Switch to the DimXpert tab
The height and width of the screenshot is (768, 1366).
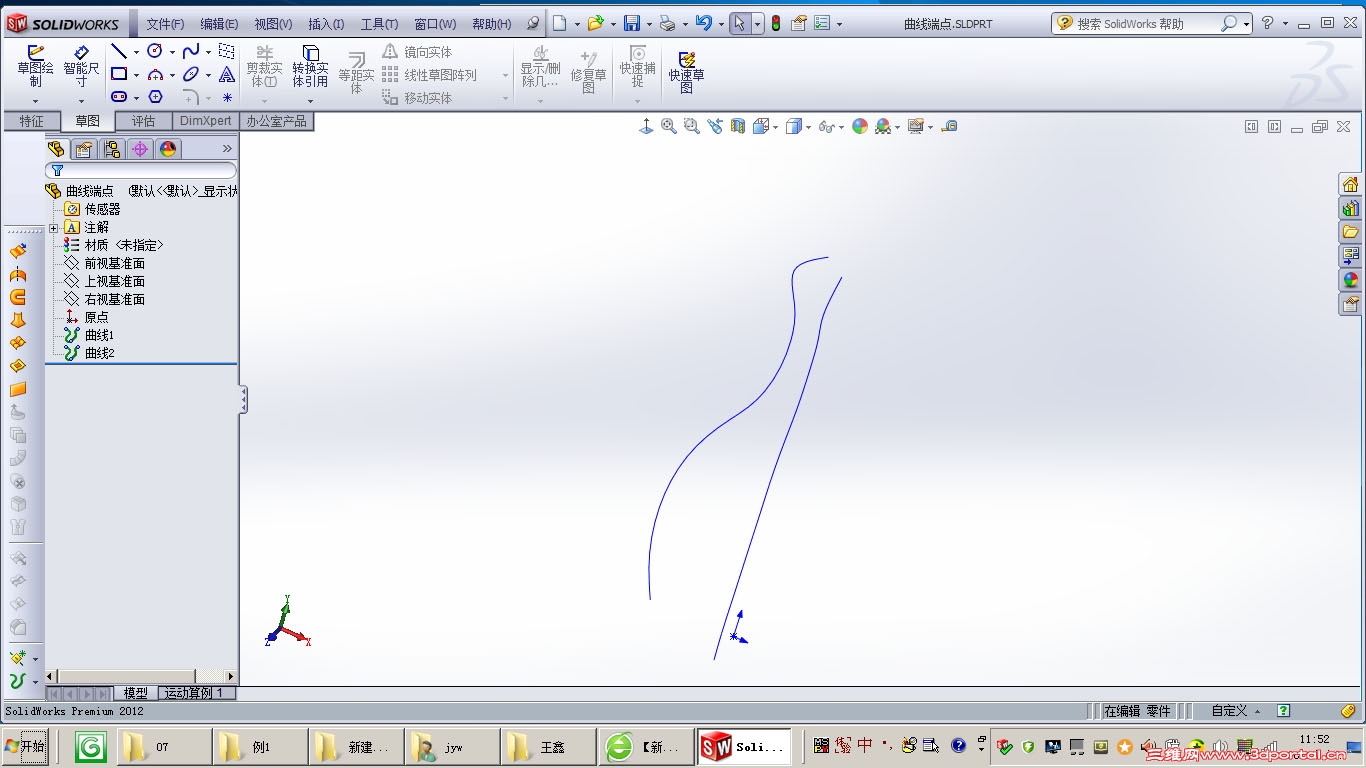(x=206, y=121)
